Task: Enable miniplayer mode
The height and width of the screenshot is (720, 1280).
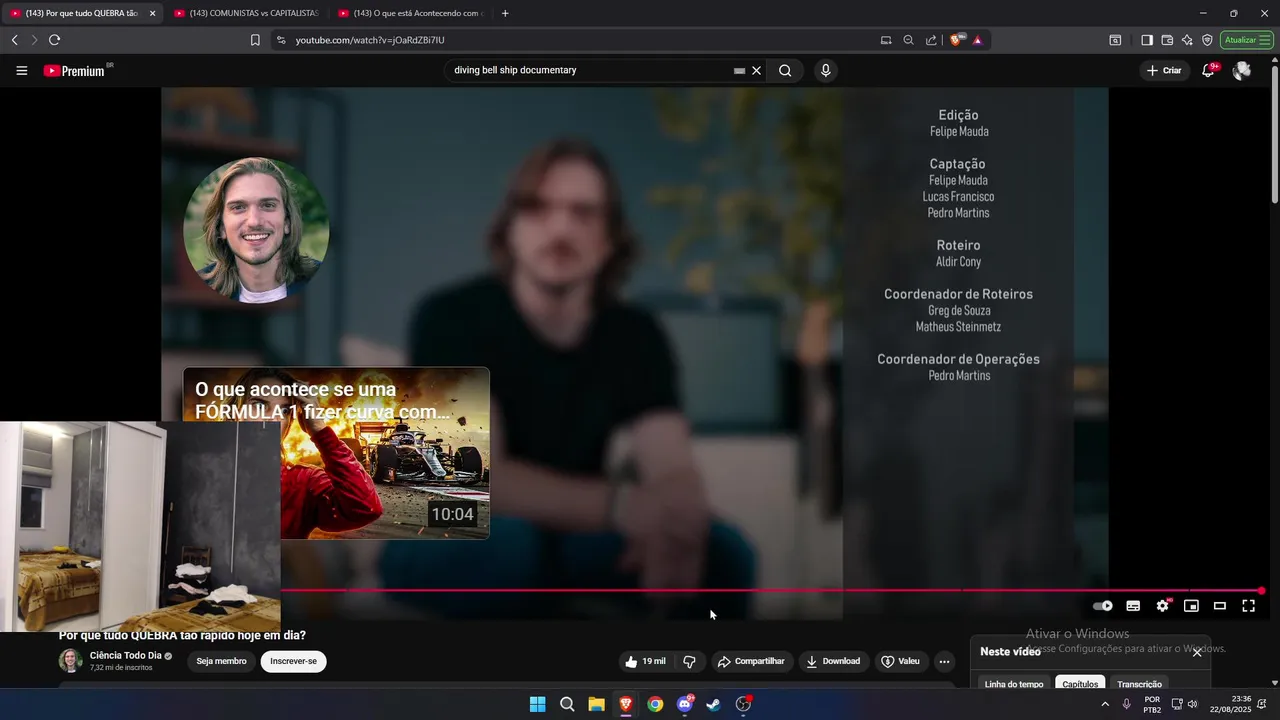Action: [1191, 606]
